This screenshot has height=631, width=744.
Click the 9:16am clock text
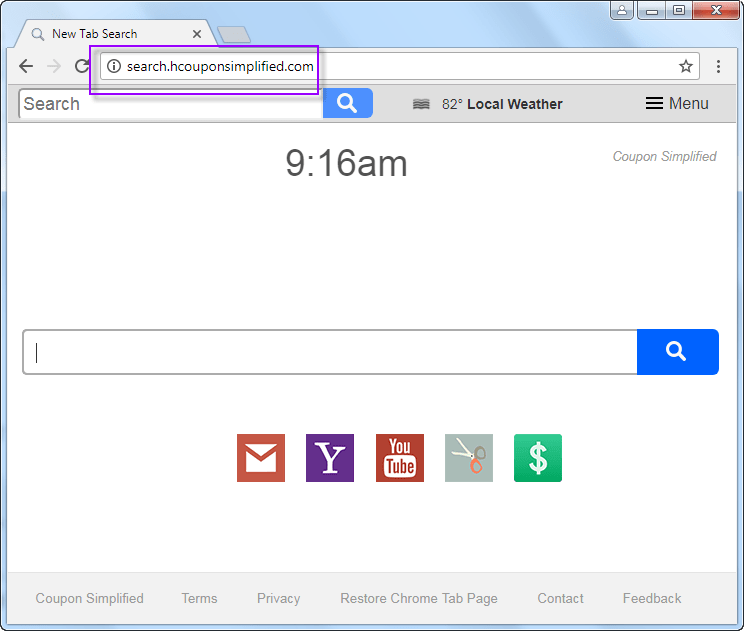346,163
